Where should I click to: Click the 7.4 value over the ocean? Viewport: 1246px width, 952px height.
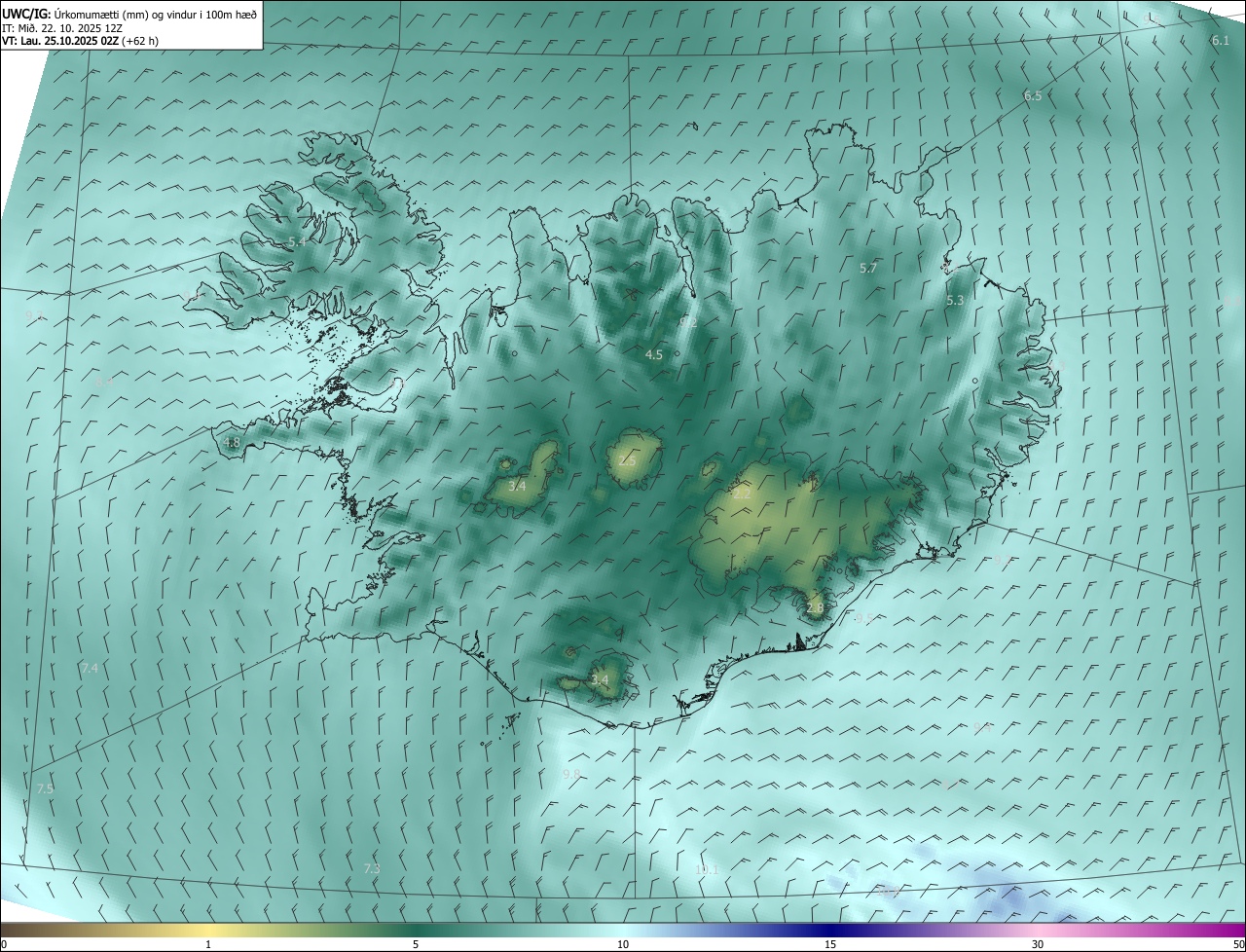90,668
